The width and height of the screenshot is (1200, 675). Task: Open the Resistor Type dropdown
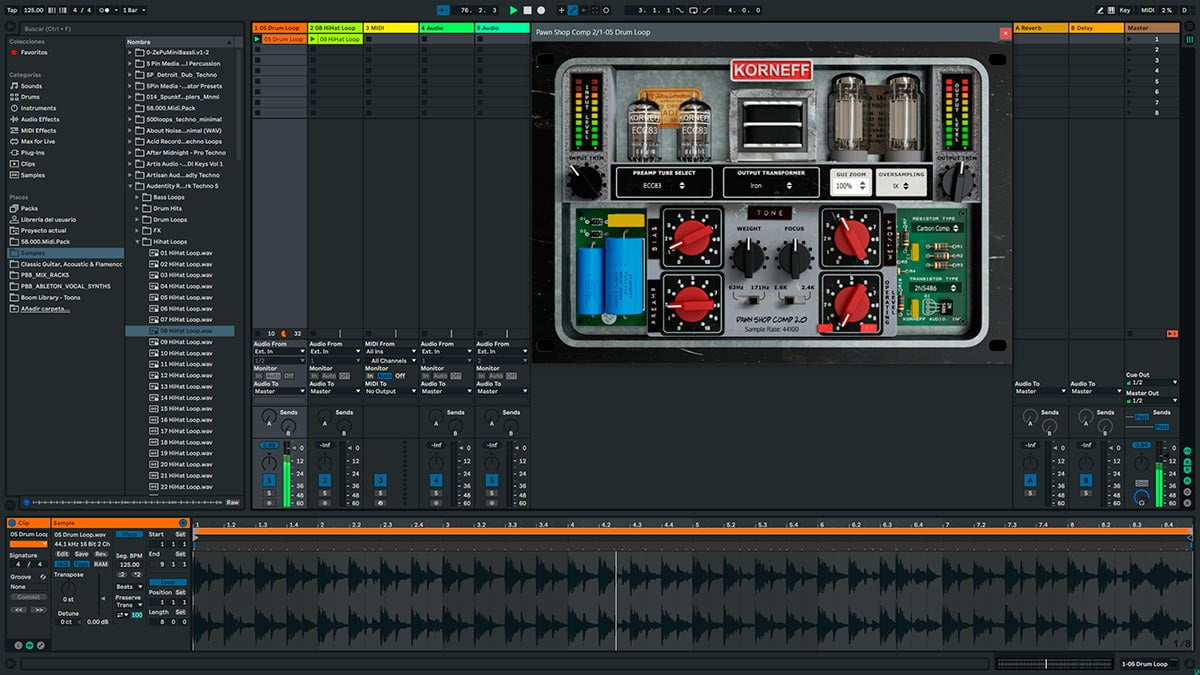tap(935, 228)
